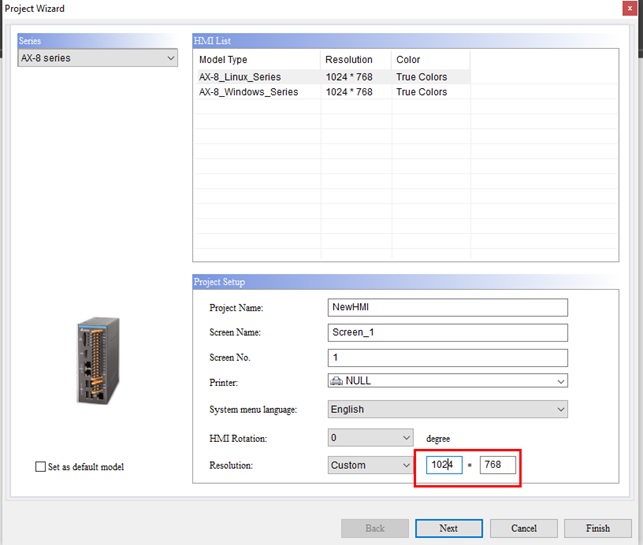This screenshot has width=643, height=545.
Task: Click the Project Name input field
Action: point(447,308)
